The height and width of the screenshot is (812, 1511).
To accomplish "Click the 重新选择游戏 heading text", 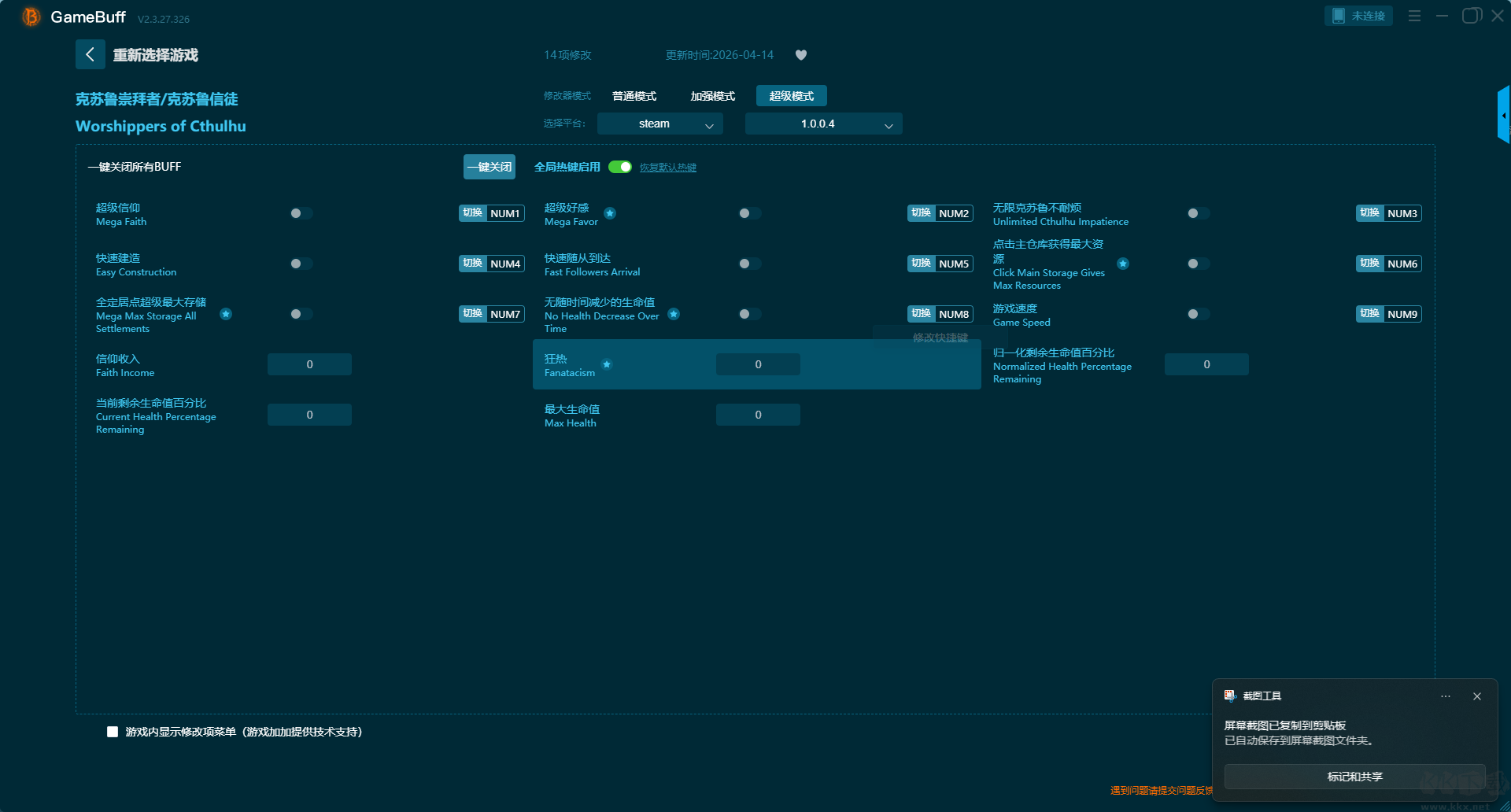I will (x=156, y=55).
